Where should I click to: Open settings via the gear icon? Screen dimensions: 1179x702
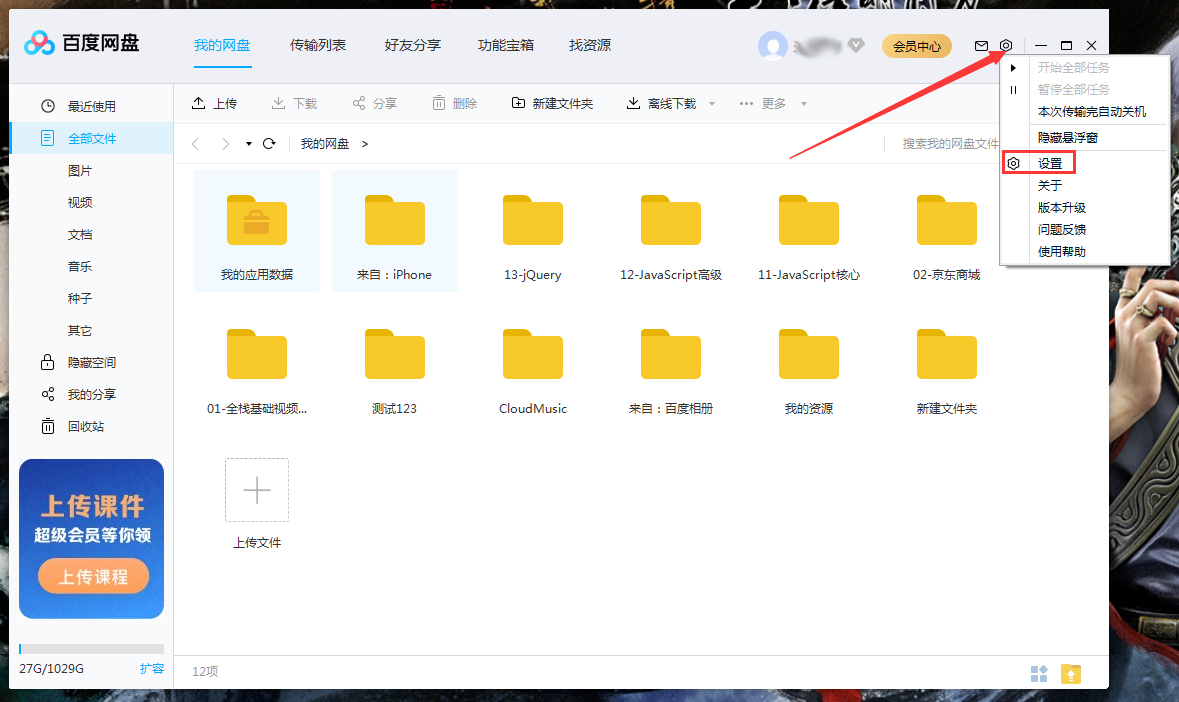(x=1006, y=45)
